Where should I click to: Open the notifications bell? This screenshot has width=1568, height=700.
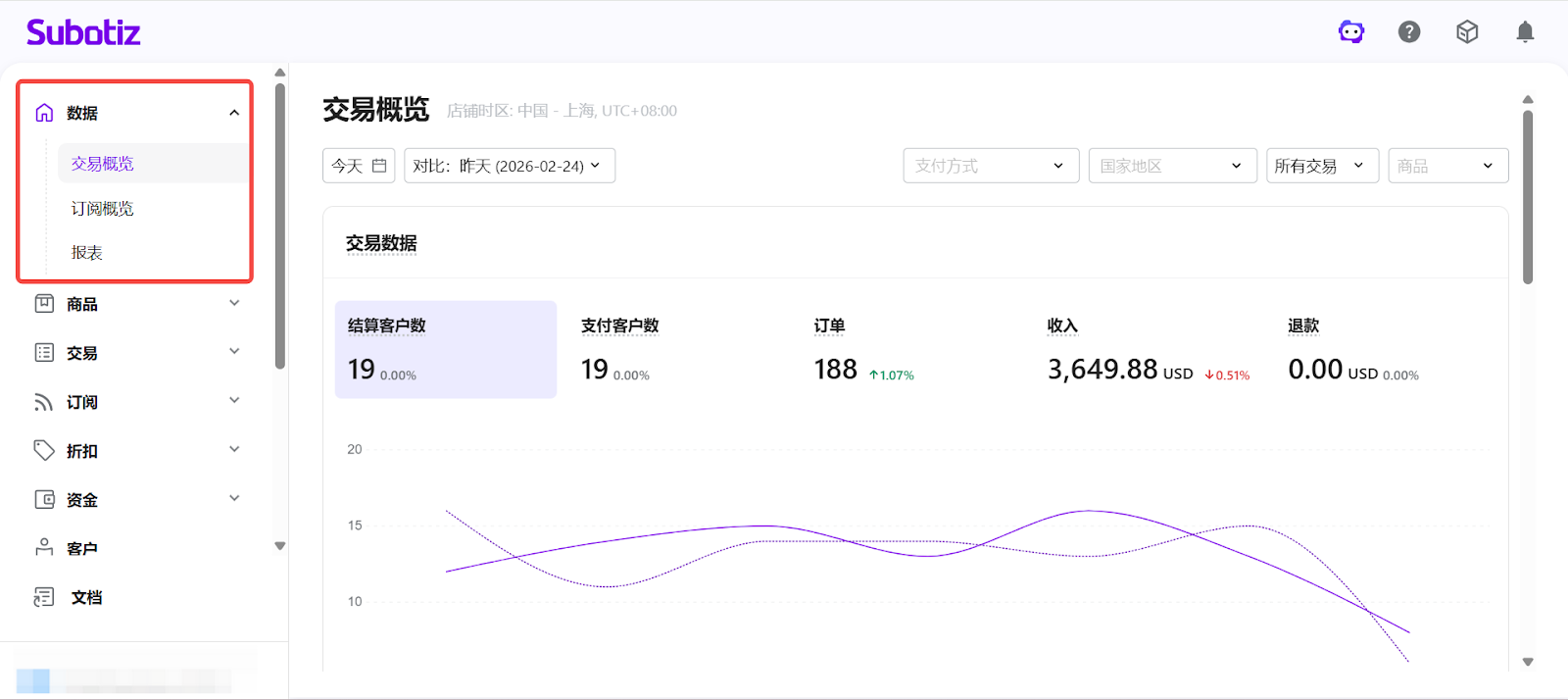[1525, 32]
